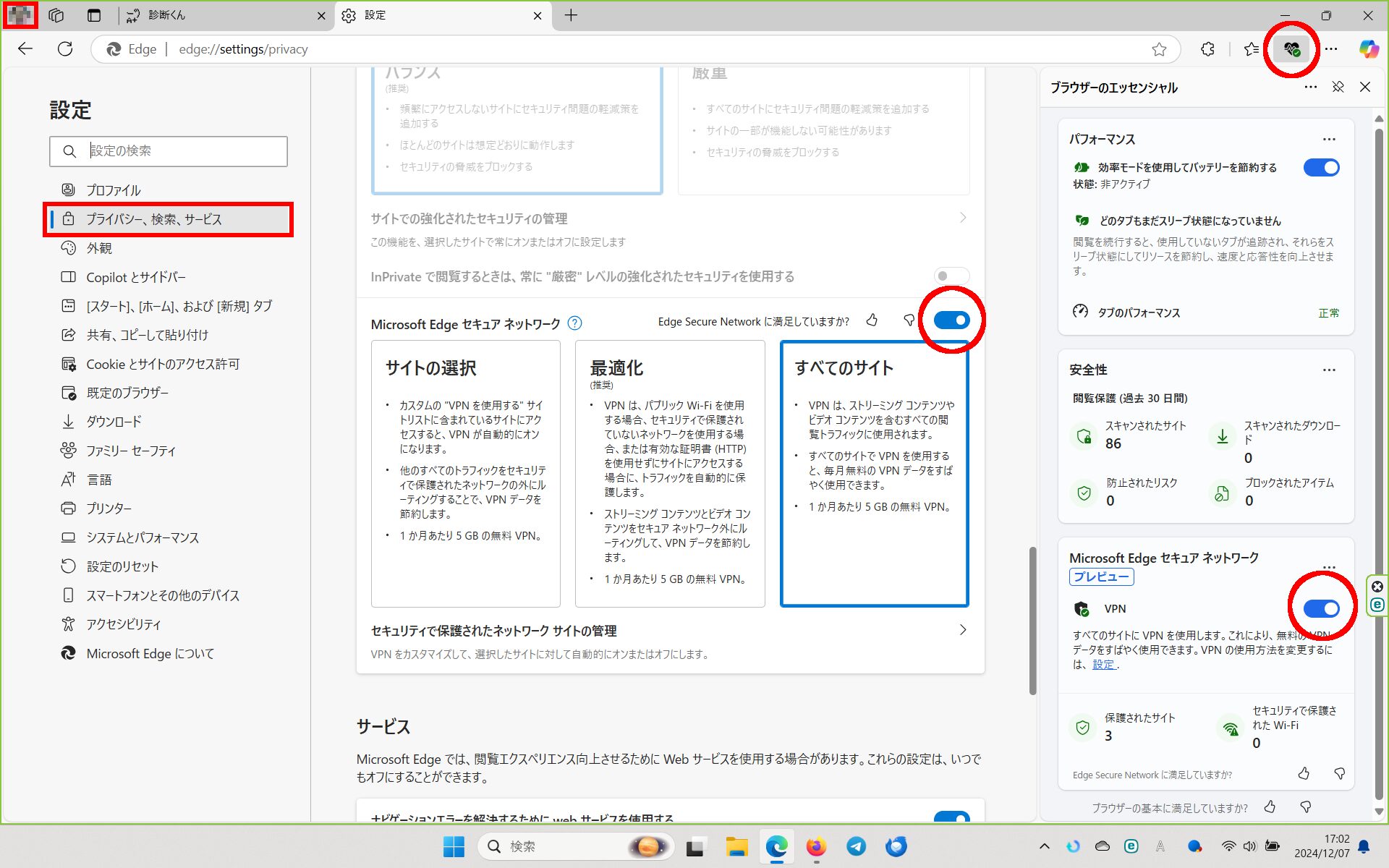Open the Extensions puzzle icon
The width and height of the screenshot is (1389, 868).
pos(1207,49)
